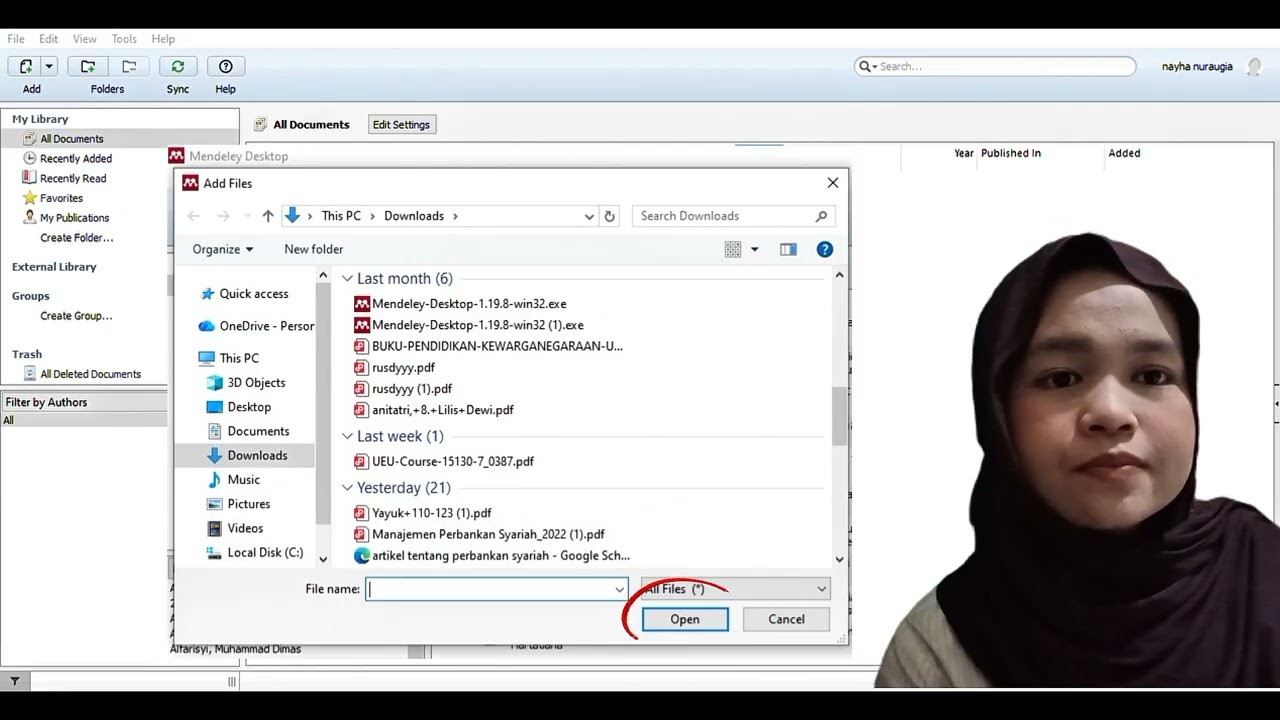
Task: Click the Open button
Action: pyautogui.click(x=685, y=619)
